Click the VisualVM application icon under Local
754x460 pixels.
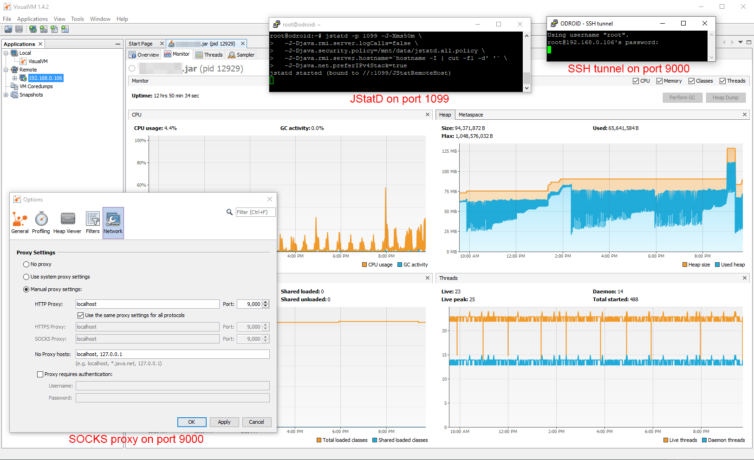click(23, 61)
